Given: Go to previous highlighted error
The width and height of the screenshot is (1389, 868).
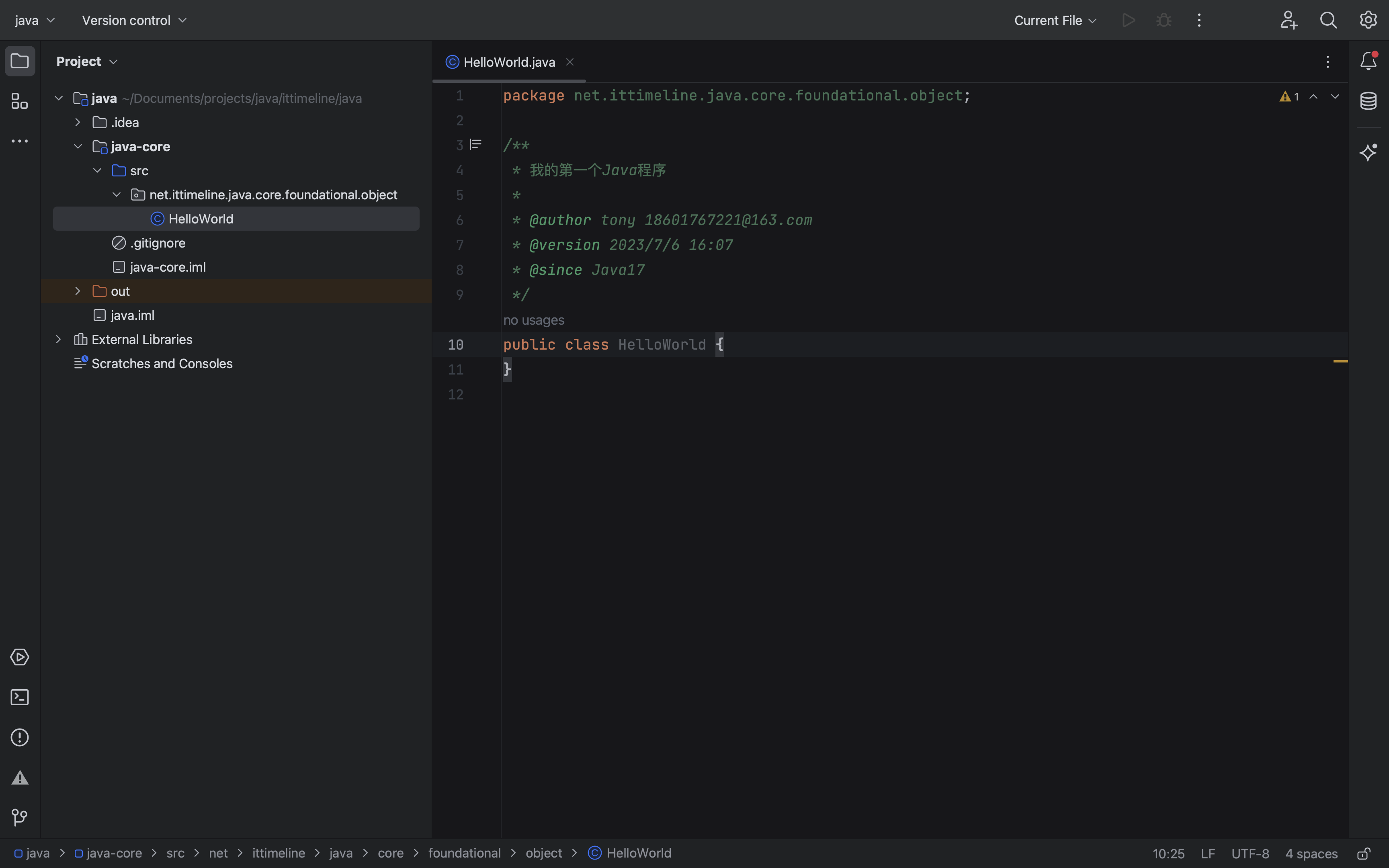Looking at the screenshot, I should click(x=1313, y=97).
